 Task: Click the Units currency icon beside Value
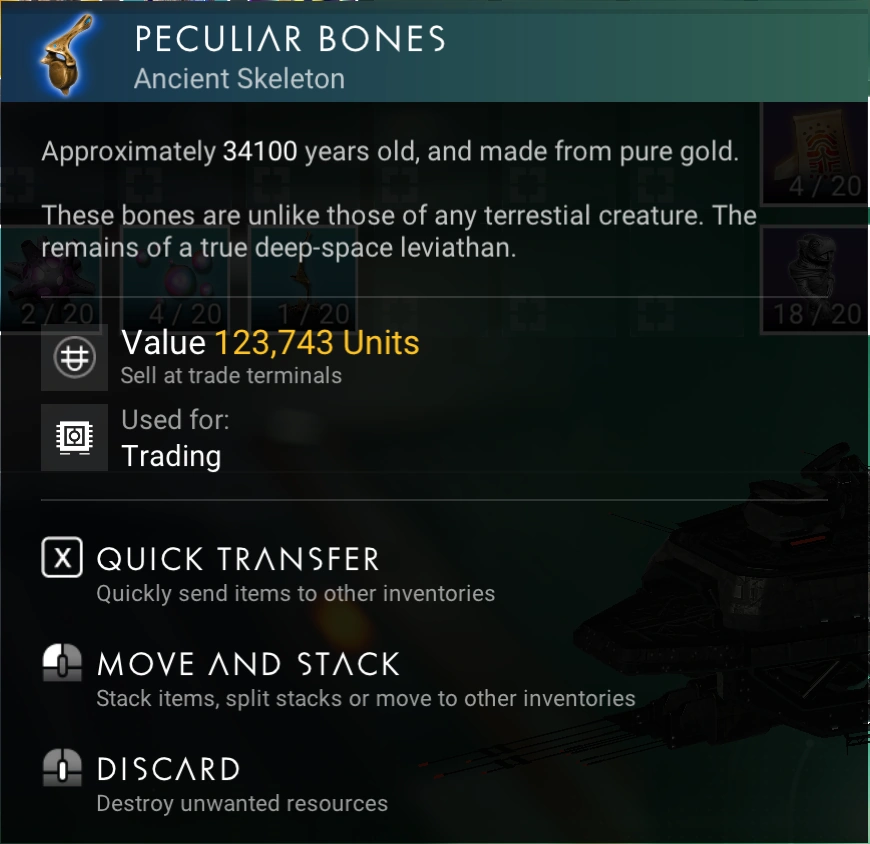(x=74, y=358)
